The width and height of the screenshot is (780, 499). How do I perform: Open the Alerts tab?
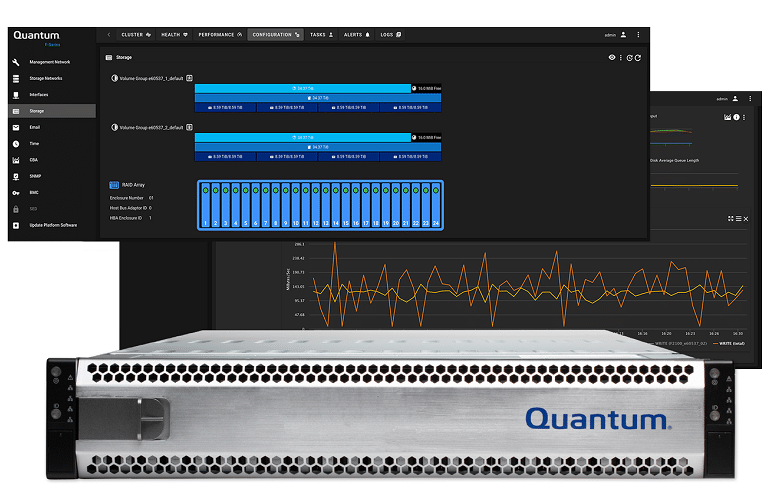click(357, 35)
